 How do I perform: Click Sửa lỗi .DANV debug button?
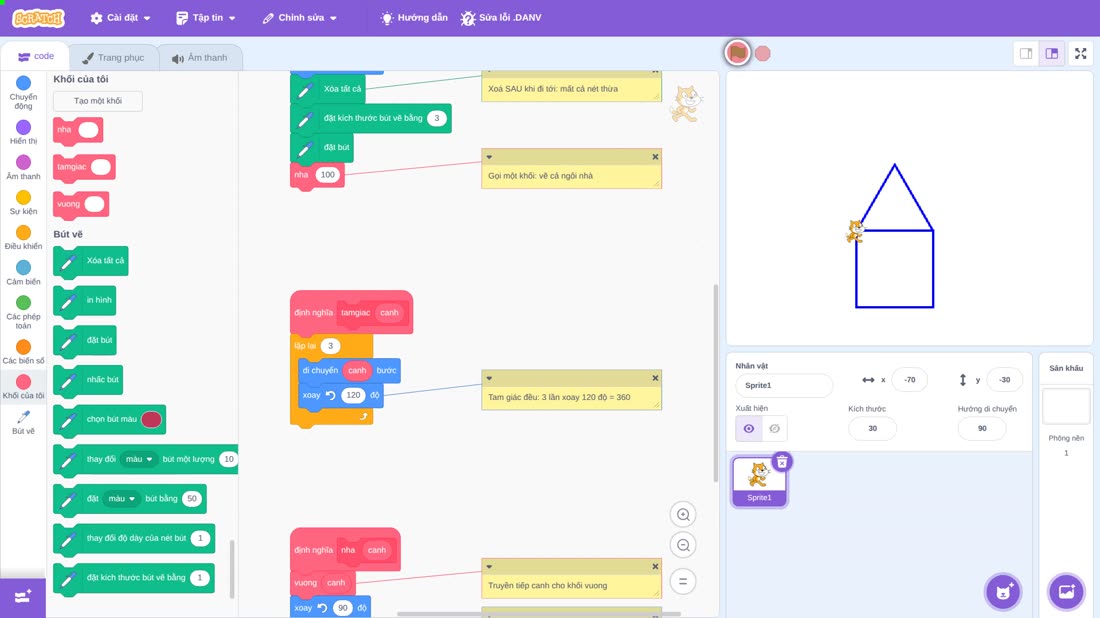pos(501,18)
